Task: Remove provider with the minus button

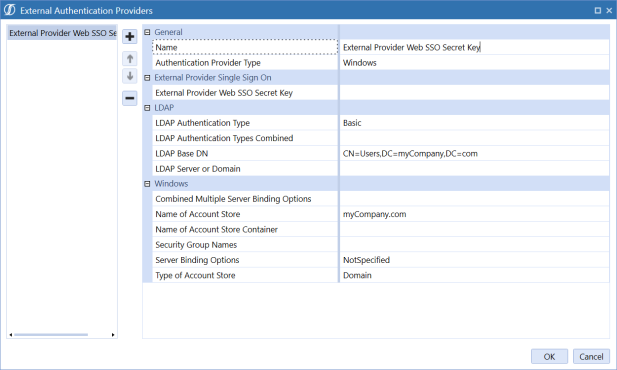Action: point(129,98)
